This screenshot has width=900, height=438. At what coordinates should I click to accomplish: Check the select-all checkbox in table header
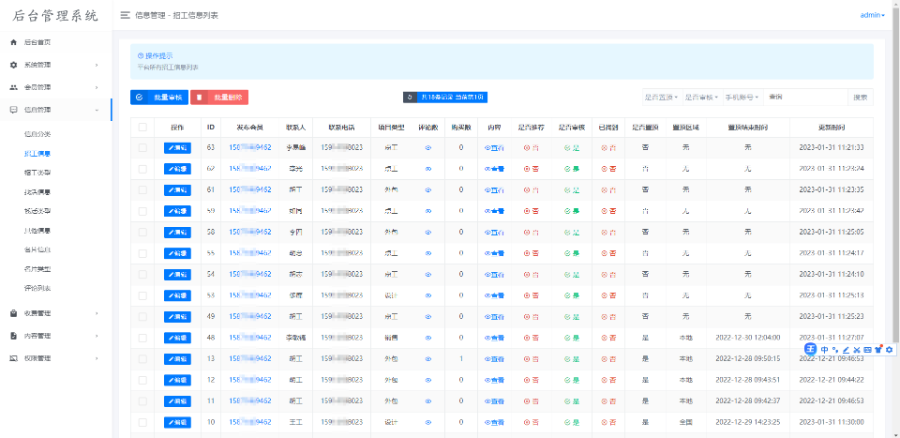point(142,127)
